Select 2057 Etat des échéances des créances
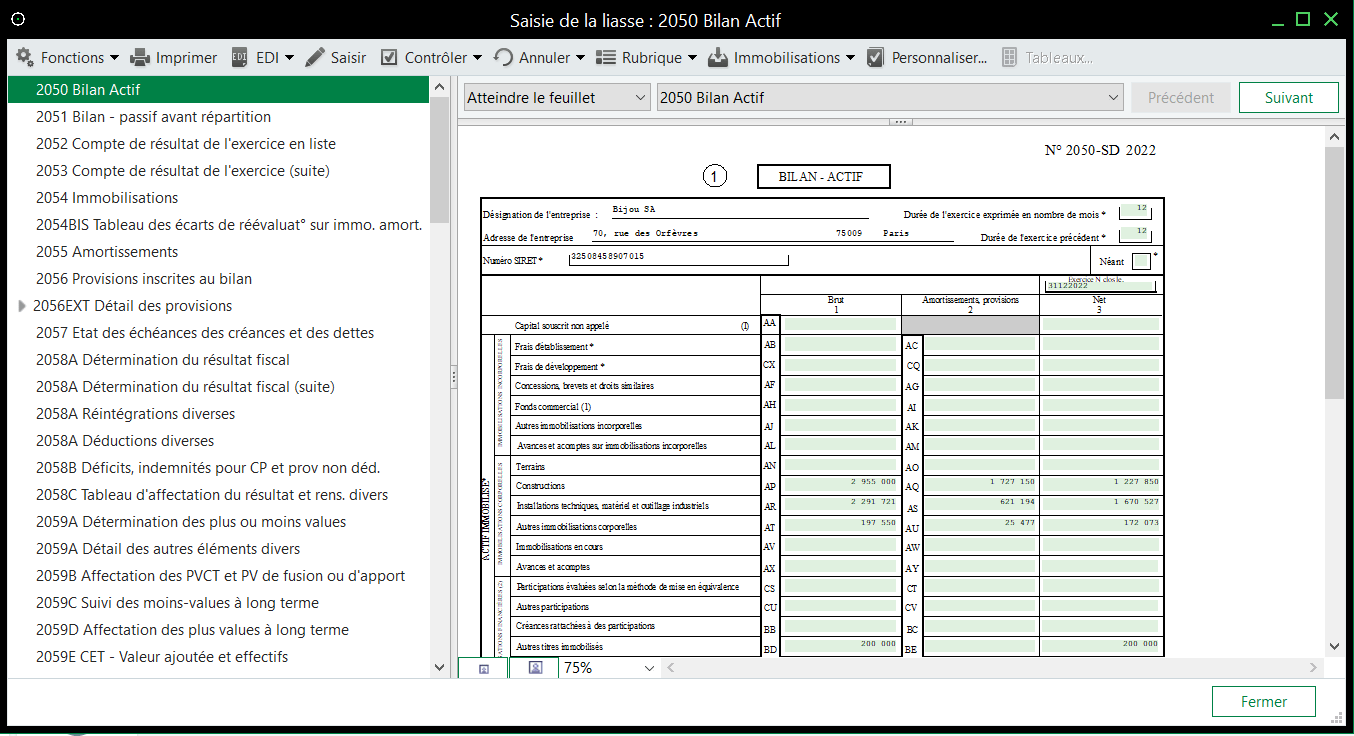Viewport: 1354px width, 736px height. click(x=219, y=333)
